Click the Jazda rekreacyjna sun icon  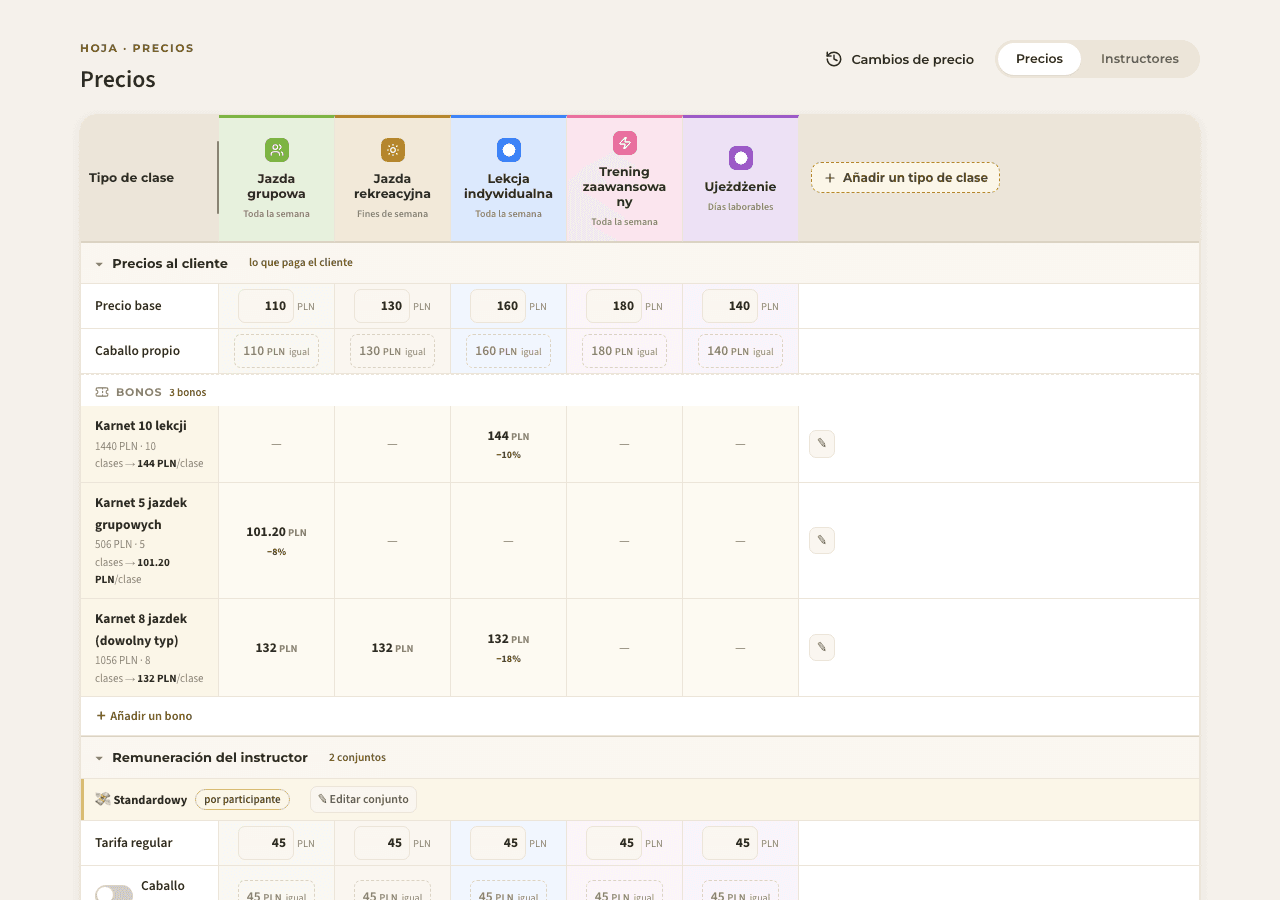point(393,150)
